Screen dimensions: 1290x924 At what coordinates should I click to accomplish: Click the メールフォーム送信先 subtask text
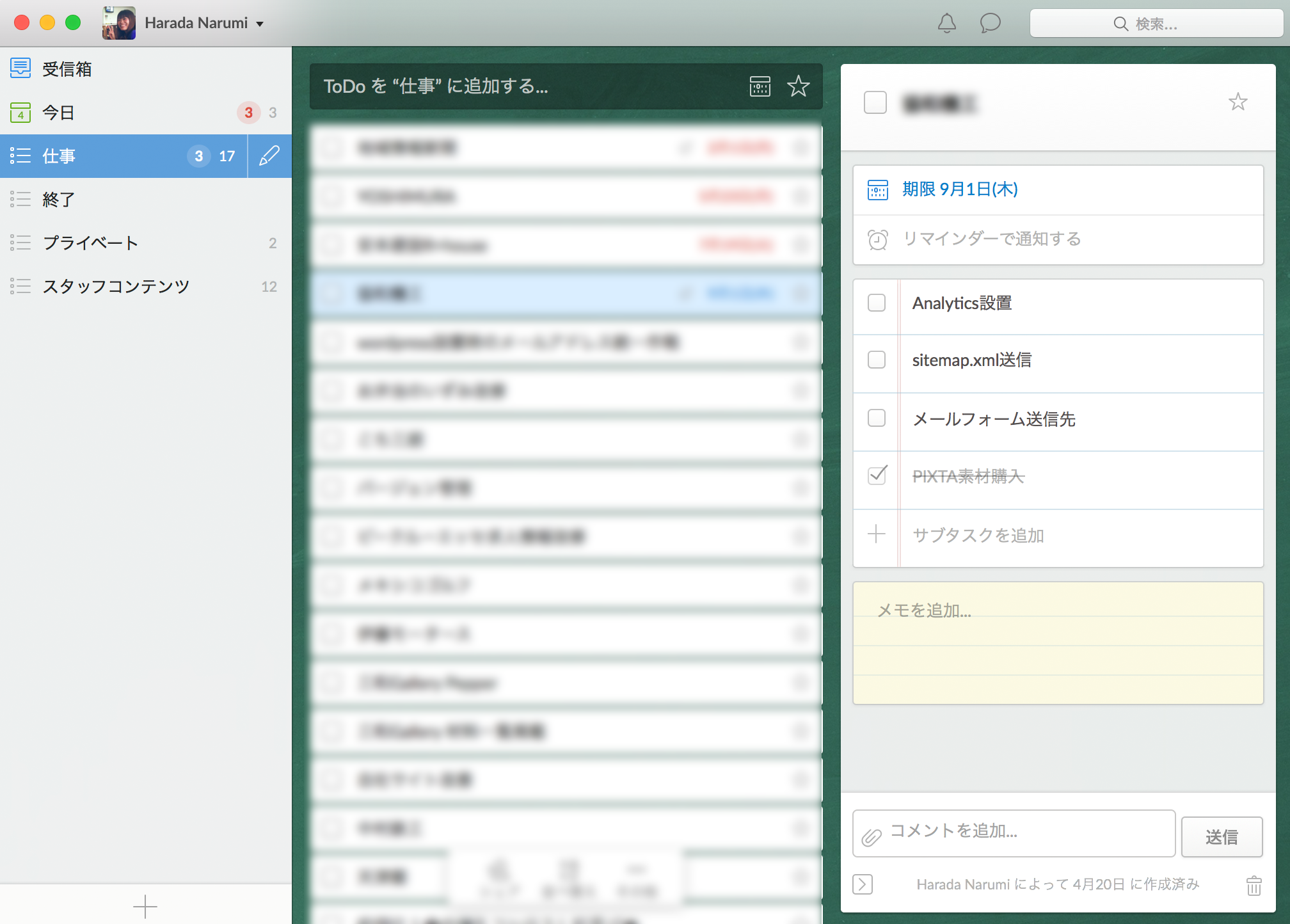[x=994, y=419]
